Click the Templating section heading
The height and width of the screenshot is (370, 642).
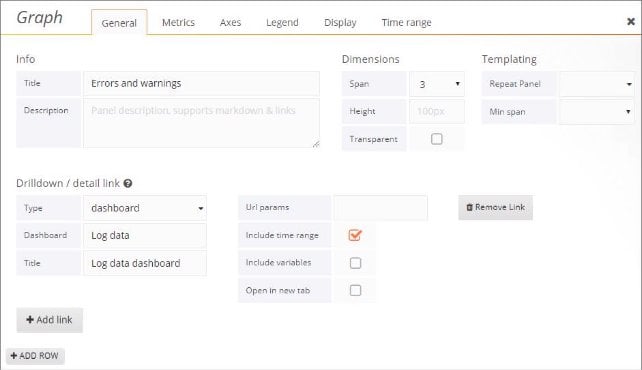tap(509, 59)
